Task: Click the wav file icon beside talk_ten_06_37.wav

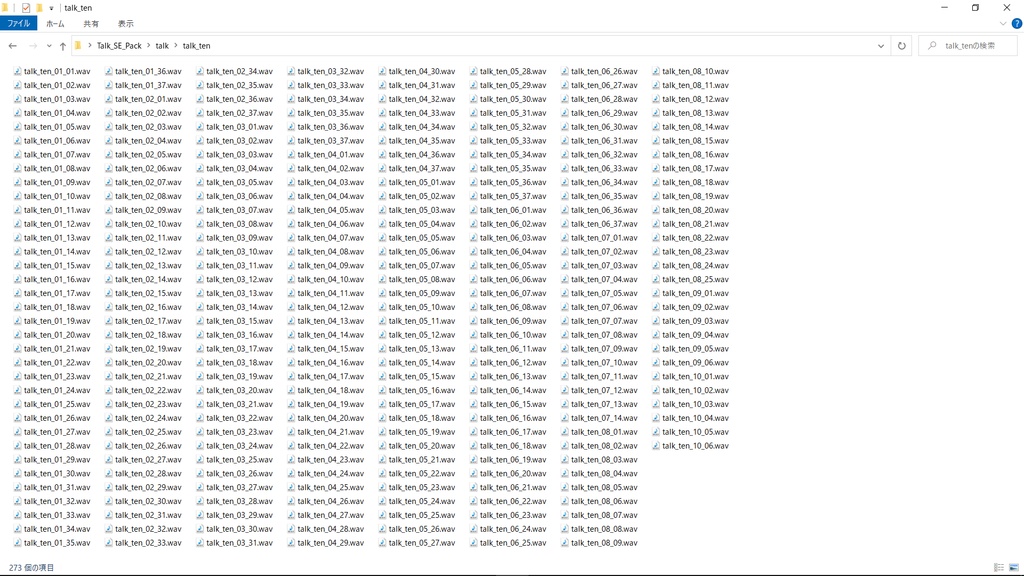Action: [x=565, y=224]
